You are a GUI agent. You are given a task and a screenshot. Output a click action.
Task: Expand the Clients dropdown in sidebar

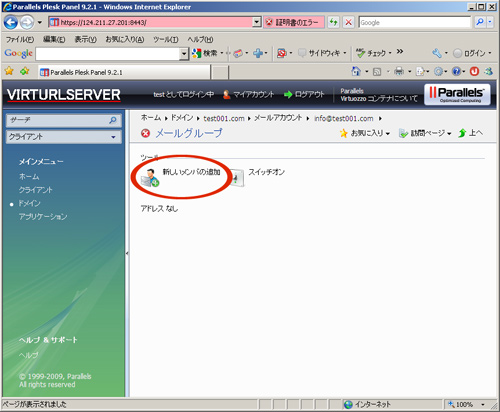64,137
